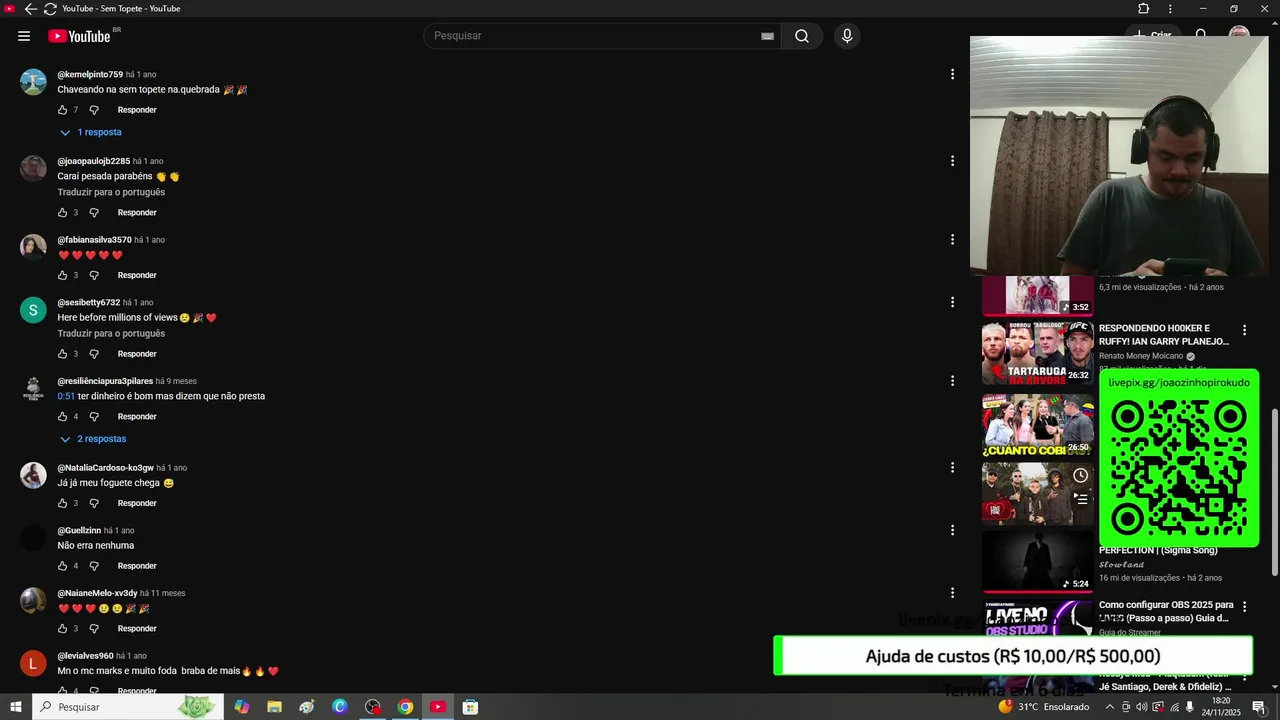Toggle dislike on @NaianeMelo-xv3dy comment
Screen dimensions: 1280x720
pyautogui.click(x=94, y=629)
